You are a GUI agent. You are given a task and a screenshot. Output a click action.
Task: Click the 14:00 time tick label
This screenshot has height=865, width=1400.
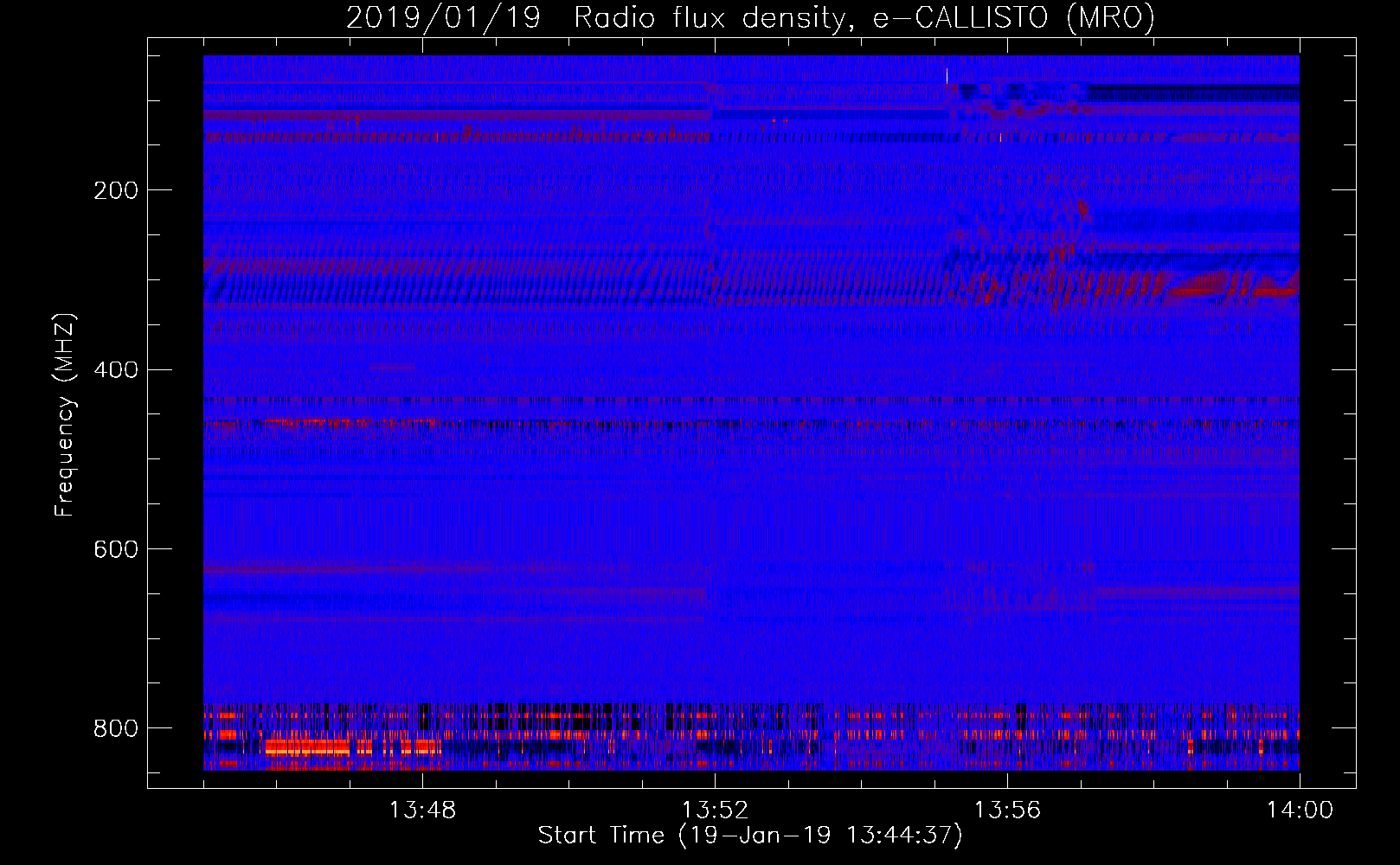point(1300,811)
